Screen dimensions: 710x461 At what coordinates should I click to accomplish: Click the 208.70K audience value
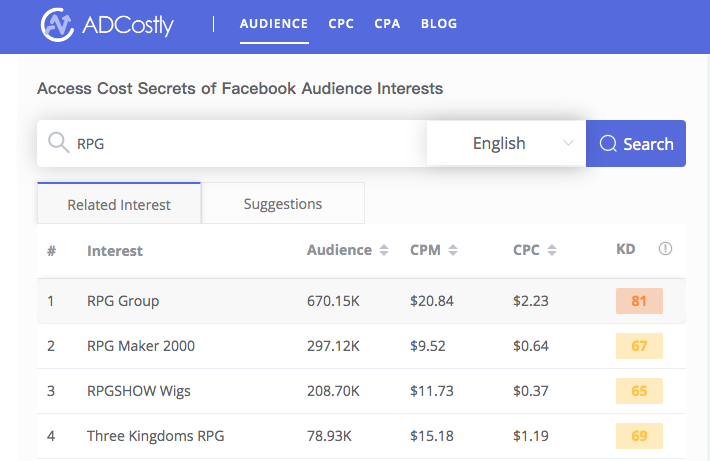[333, 391]
